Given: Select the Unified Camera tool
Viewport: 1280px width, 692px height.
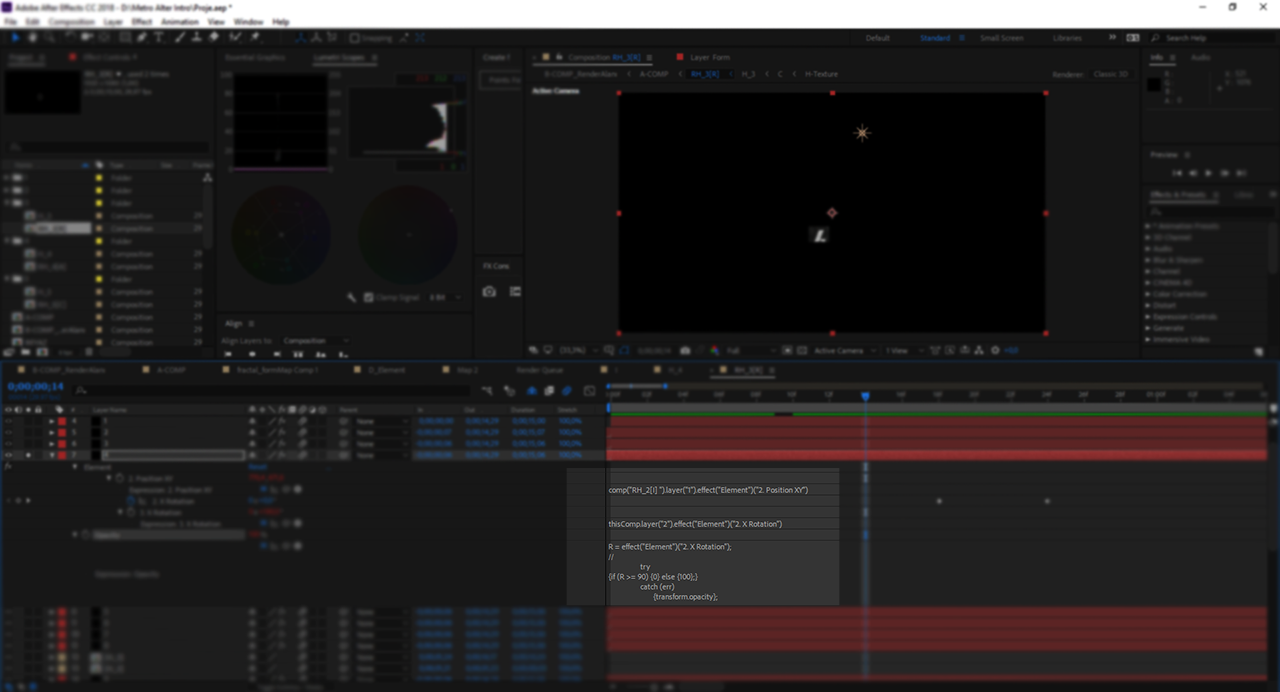Looking at the screenshot, I should (x=88, y=38).
